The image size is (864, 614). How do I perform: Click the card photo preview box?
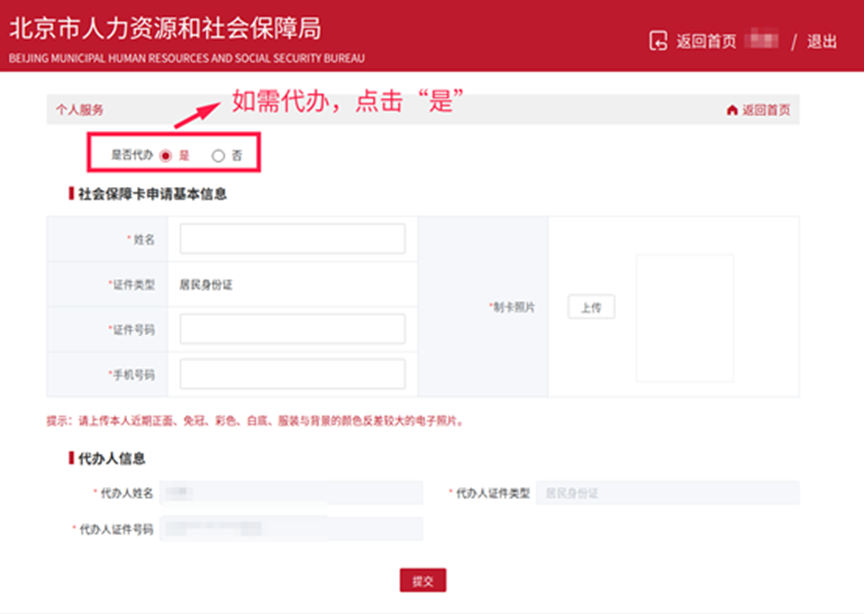point(684,318)
